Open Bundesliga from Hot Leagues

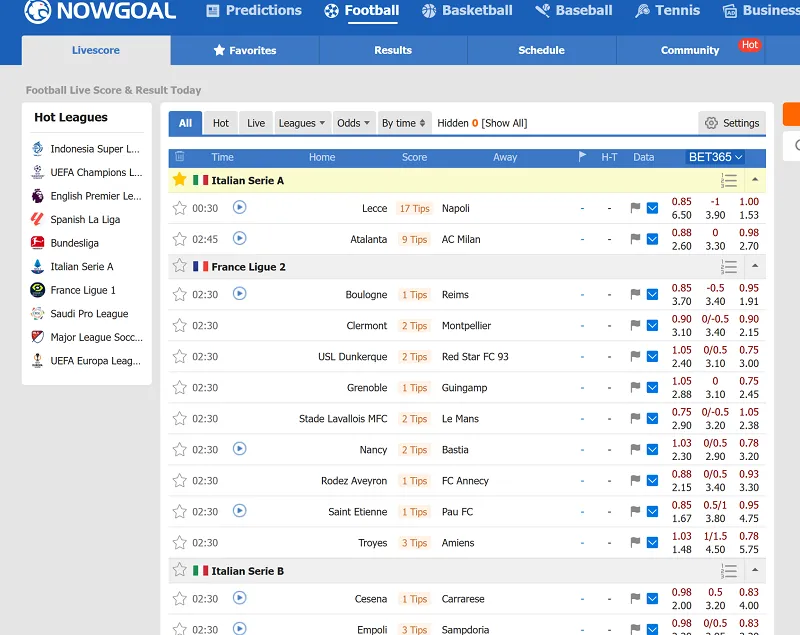76,243
